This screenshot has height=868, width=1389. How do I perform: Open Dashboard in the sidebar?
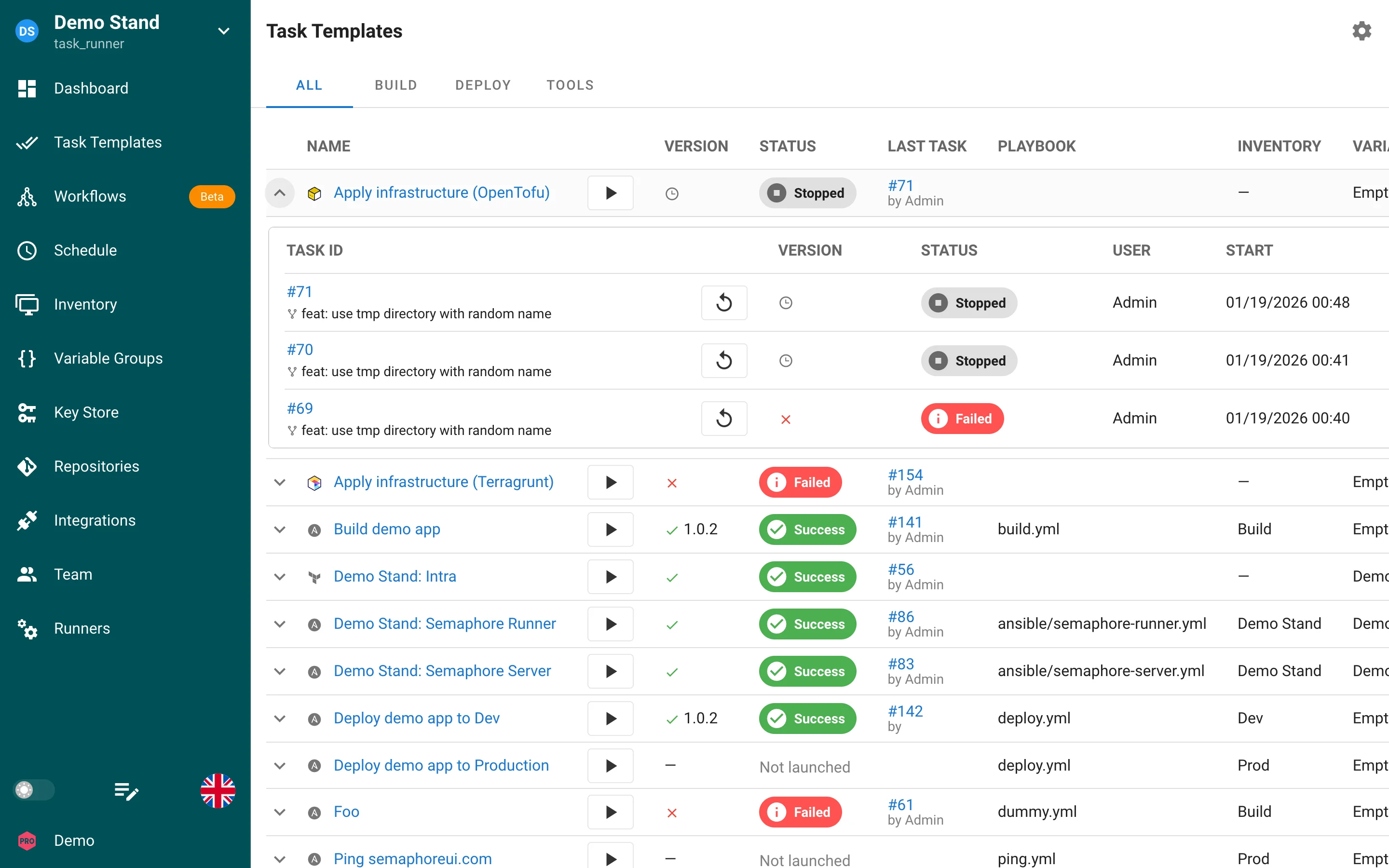[125, 88]
